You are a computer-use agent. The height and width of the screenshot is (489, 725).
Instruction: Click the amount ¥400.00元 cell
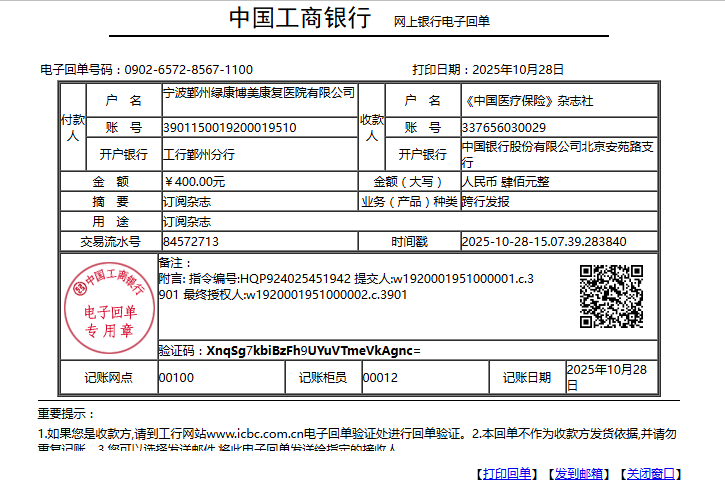point(194,182)
